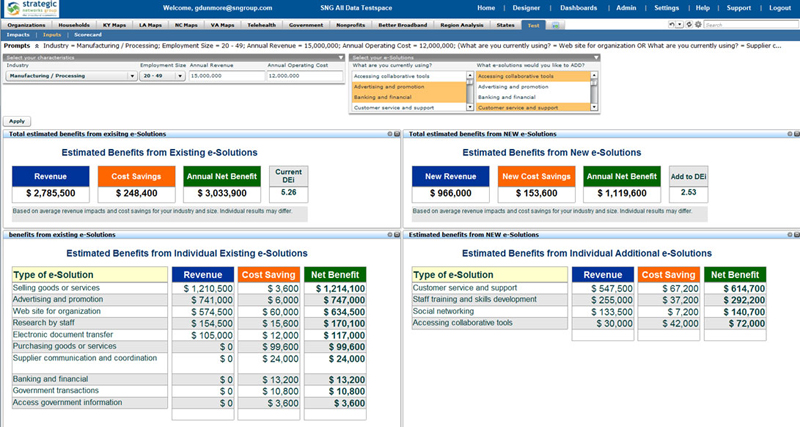The width and height of the screenshot is (800, 427).
Task: Click the undo arrow icon beside search
Action: pyautogui.click(x=671, y=24)
